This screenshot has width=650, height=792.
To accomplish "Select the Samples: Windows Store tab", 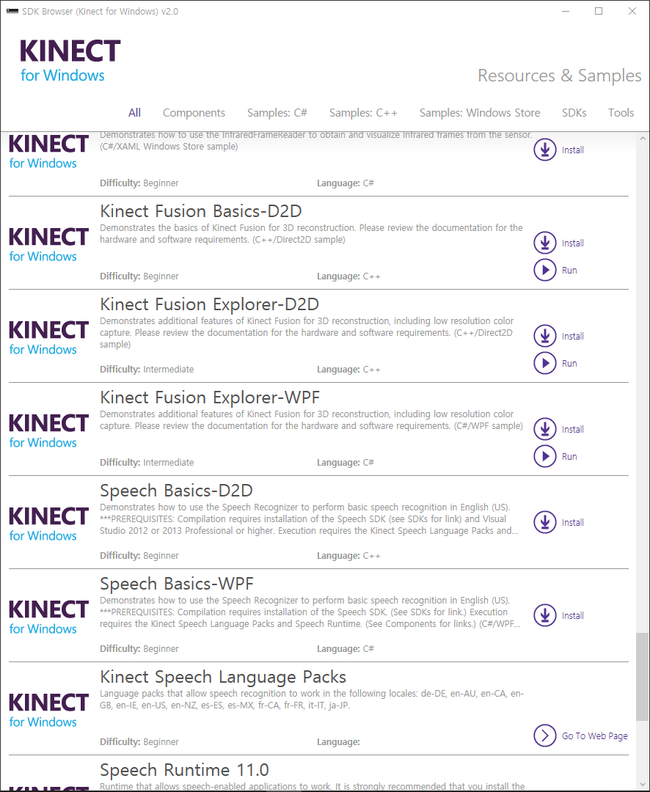I will coord(479,113).
